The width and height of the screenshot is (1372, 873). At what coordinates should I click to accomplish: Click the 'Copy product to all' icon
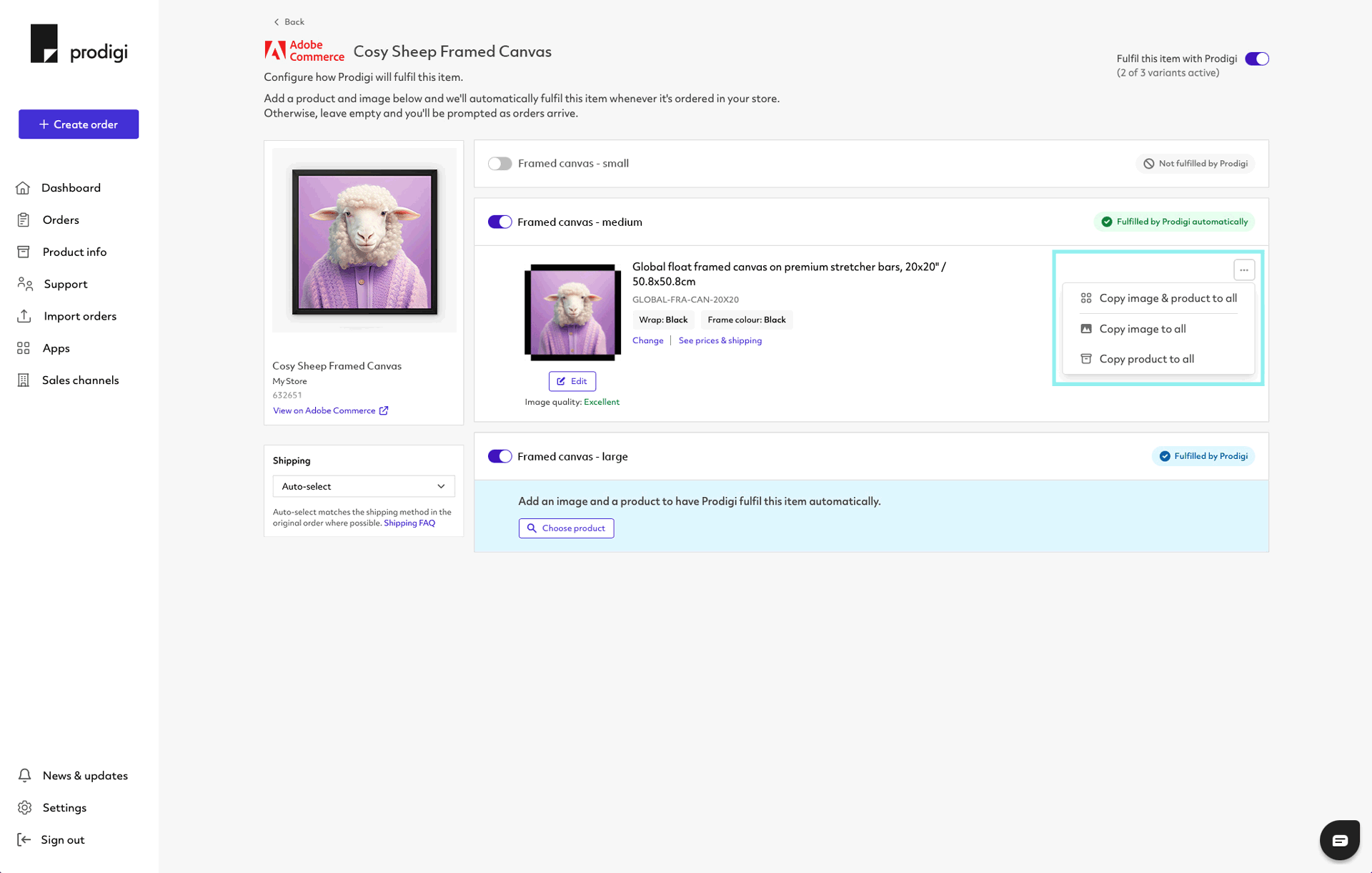click(1086, 358)
